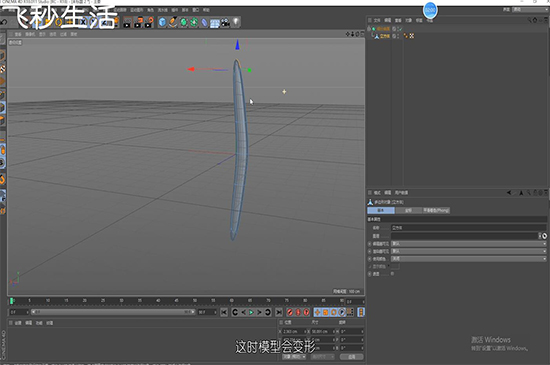Go to end of animation
The height and width of the screenshot is (365, 550).
tap(279, 312)
